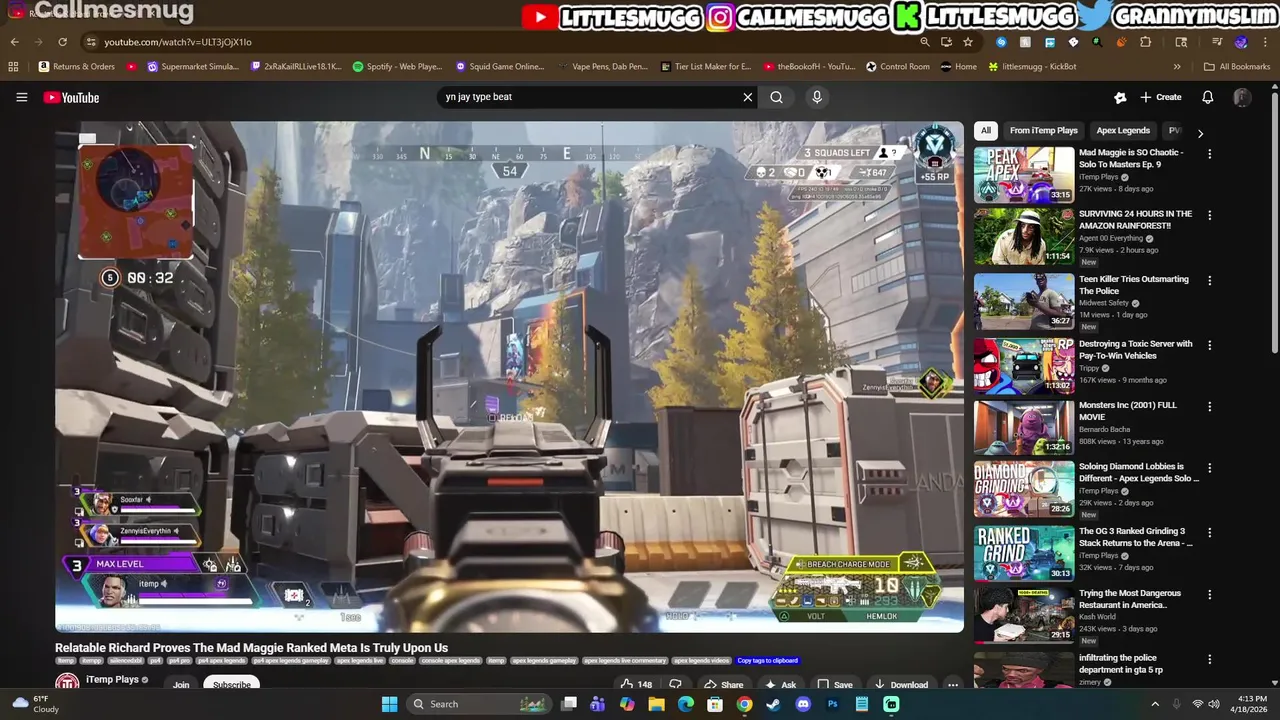
Task: Open options for Soloing Diamond Lobbies video
Action: point(1209,468)
